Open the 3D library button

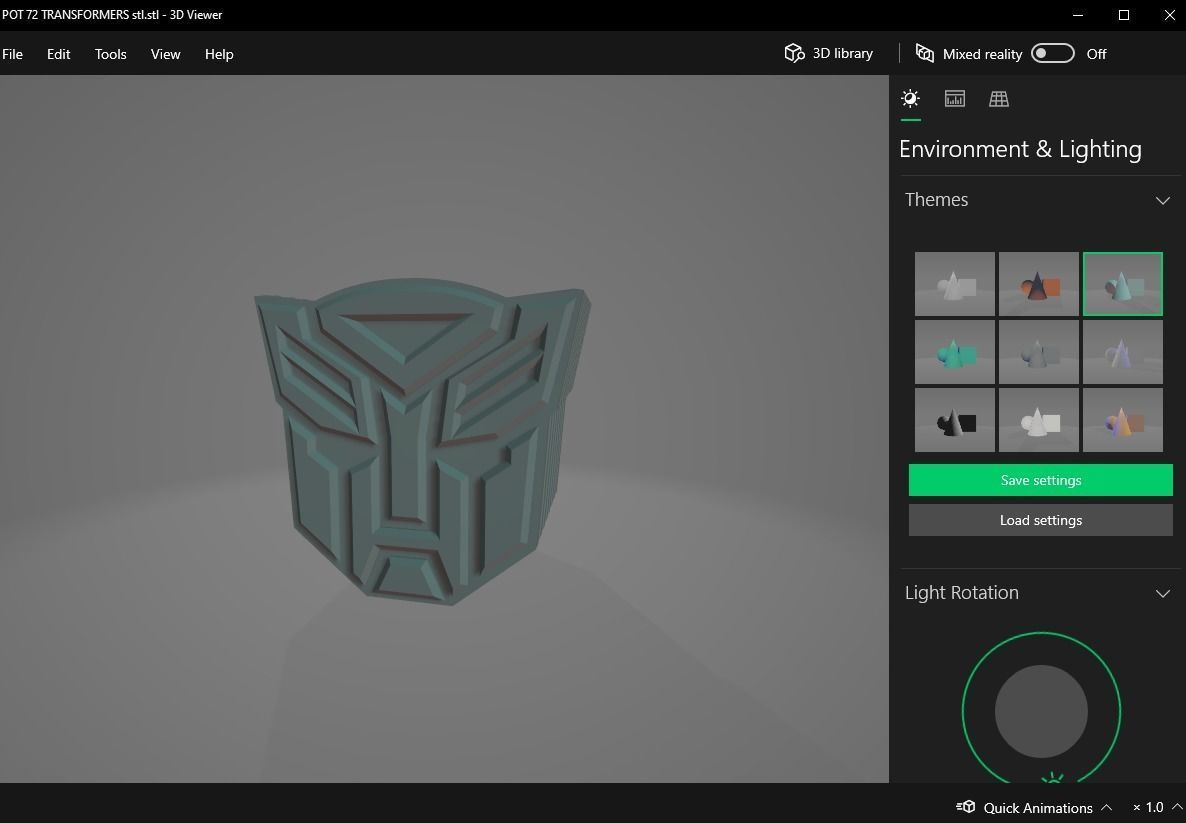829,53
